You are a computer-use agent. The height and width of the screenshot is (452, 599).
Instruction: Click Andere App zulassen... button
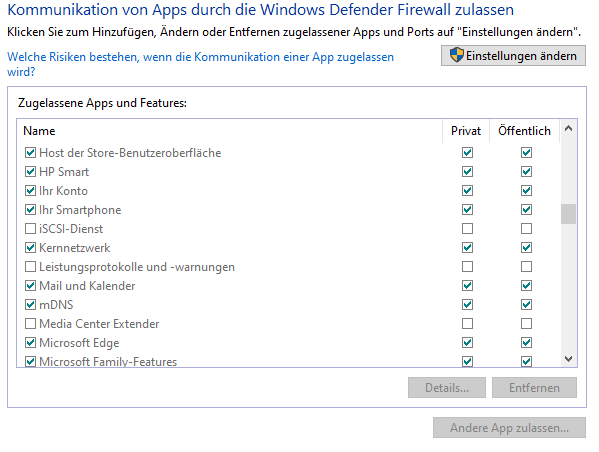coord(509,428)
